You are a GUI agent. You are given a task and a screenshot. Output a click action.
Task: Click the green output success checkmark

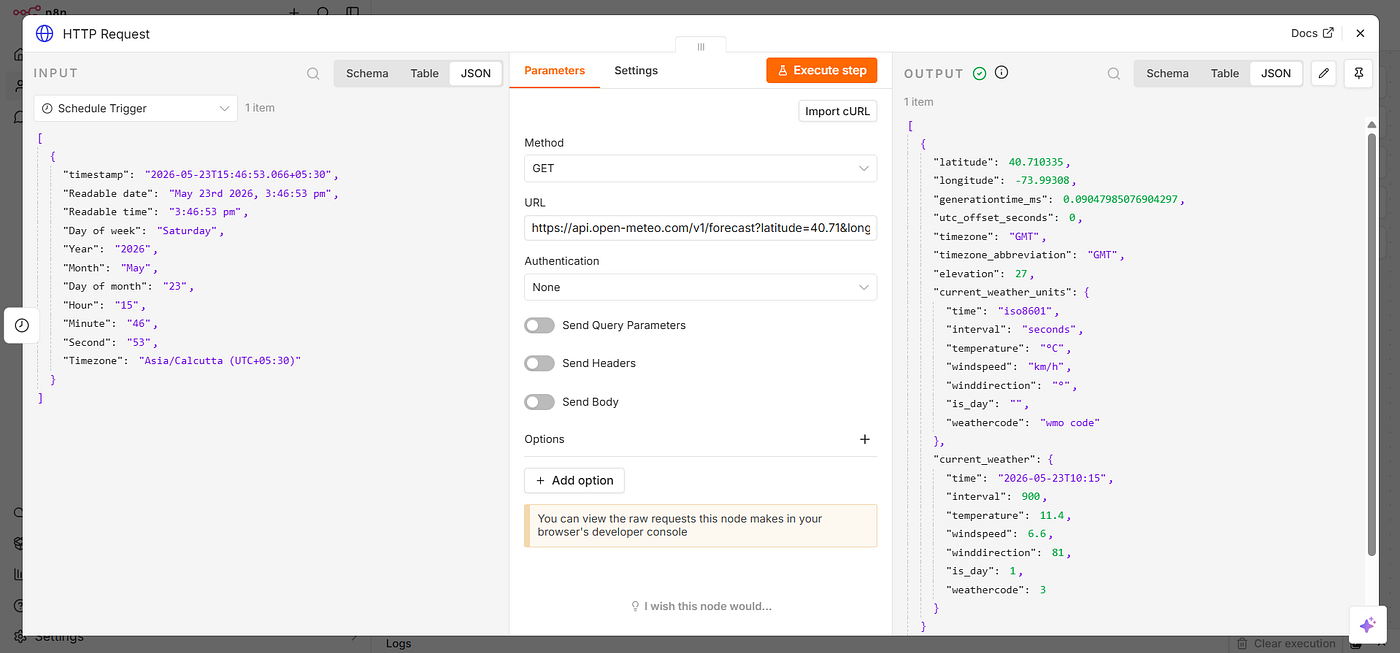(979, 73)
